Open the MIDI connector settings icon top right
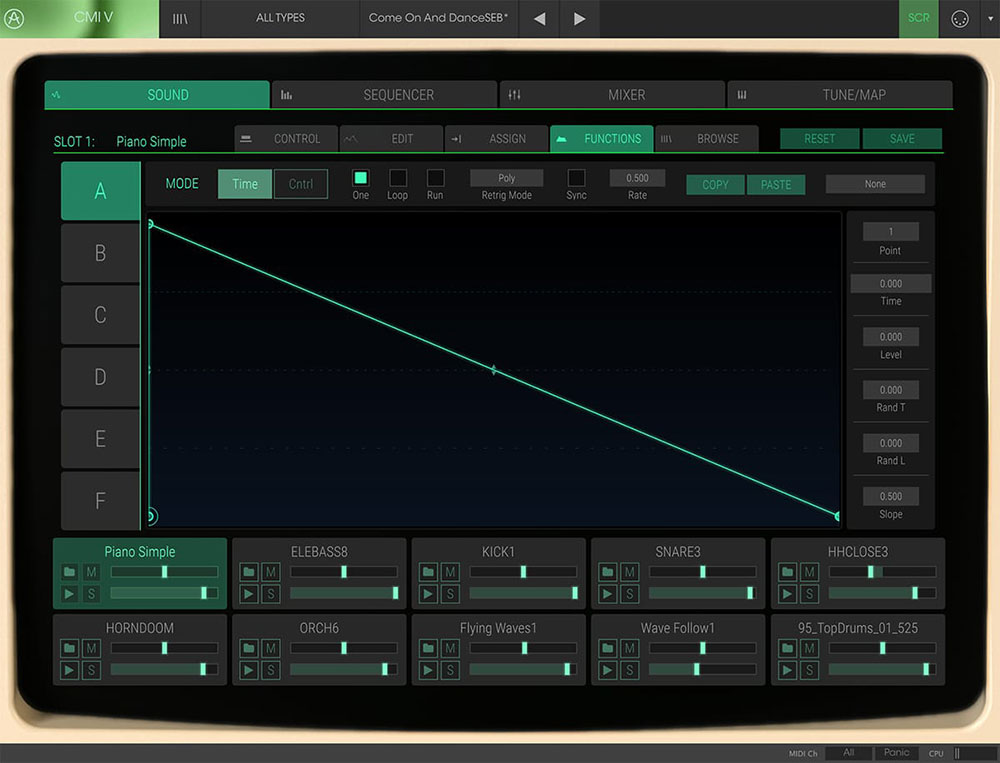 click(x=957, y=18)
